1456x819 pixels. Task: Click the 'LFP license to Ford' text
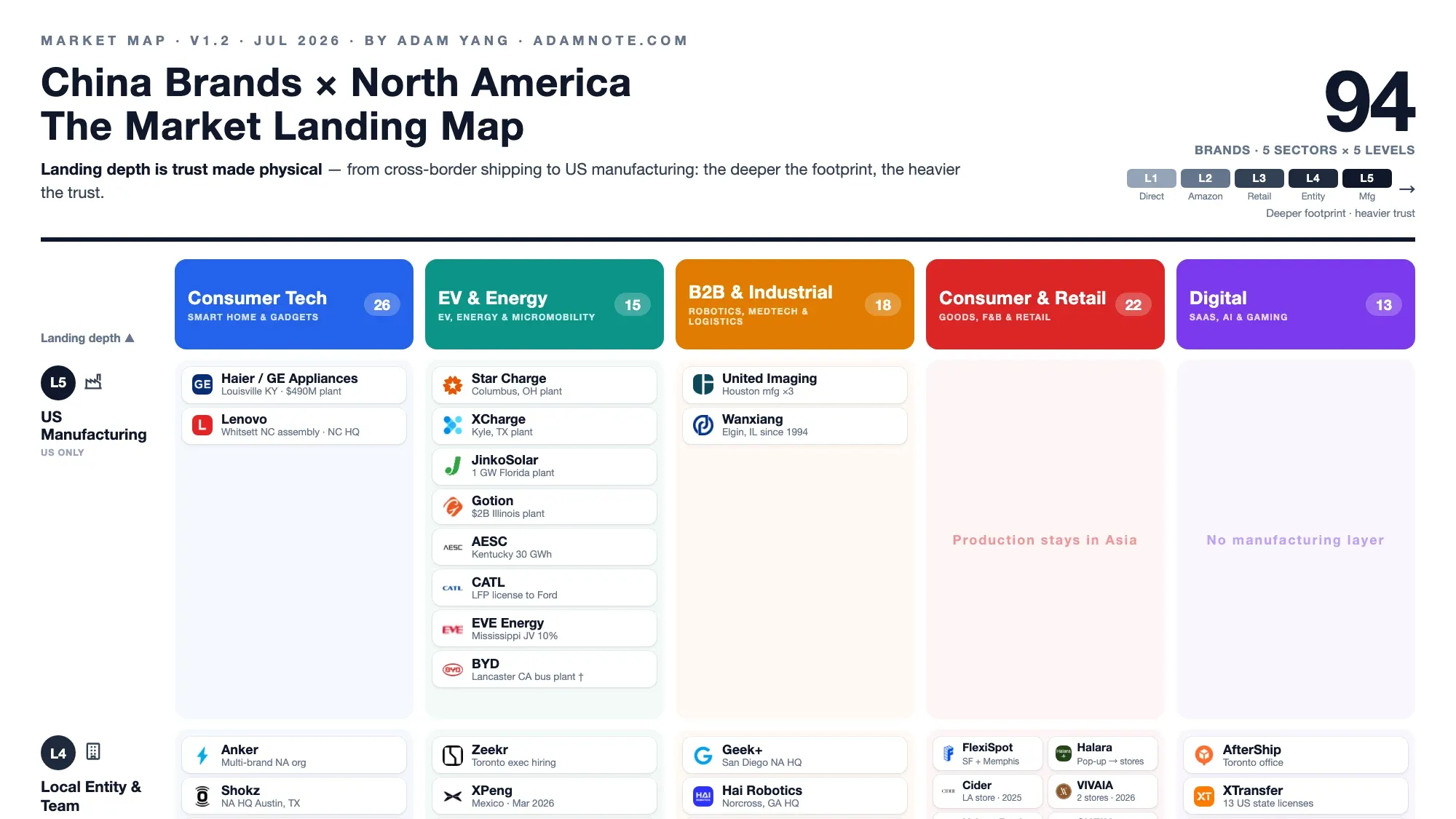[x=515, y=595]
